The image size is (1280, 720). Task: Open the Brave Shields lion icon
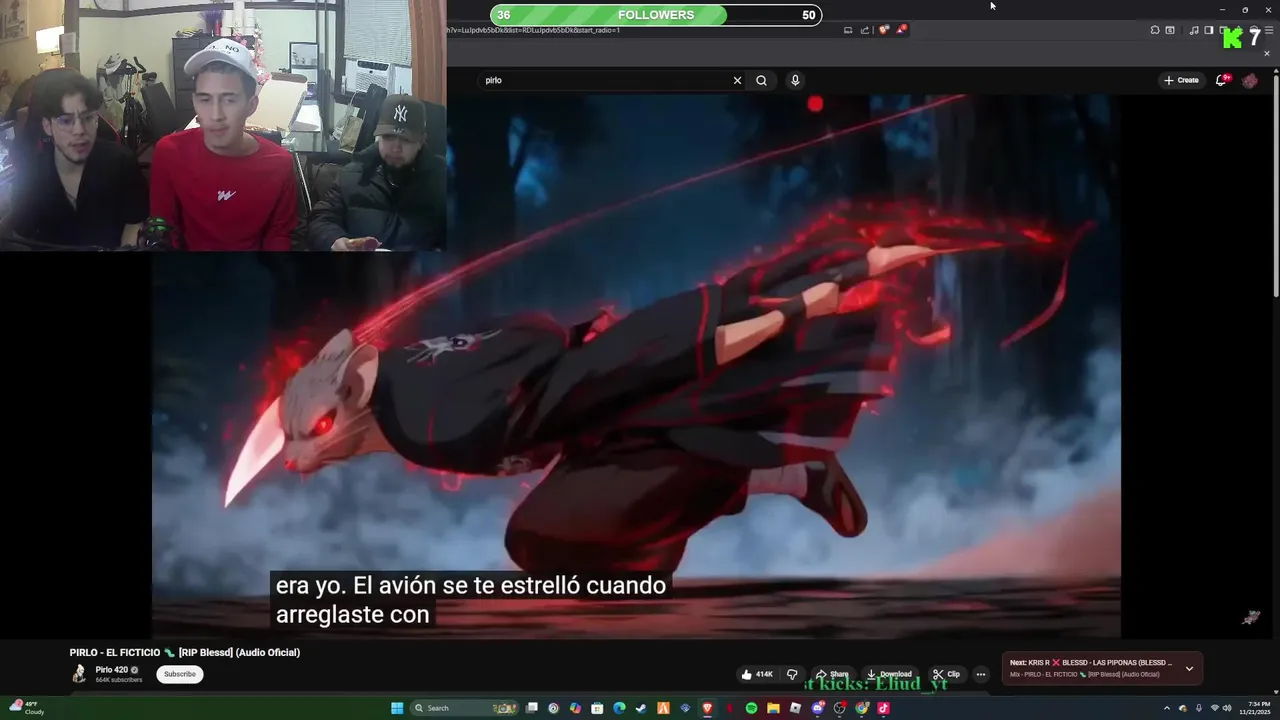(883, 30)
